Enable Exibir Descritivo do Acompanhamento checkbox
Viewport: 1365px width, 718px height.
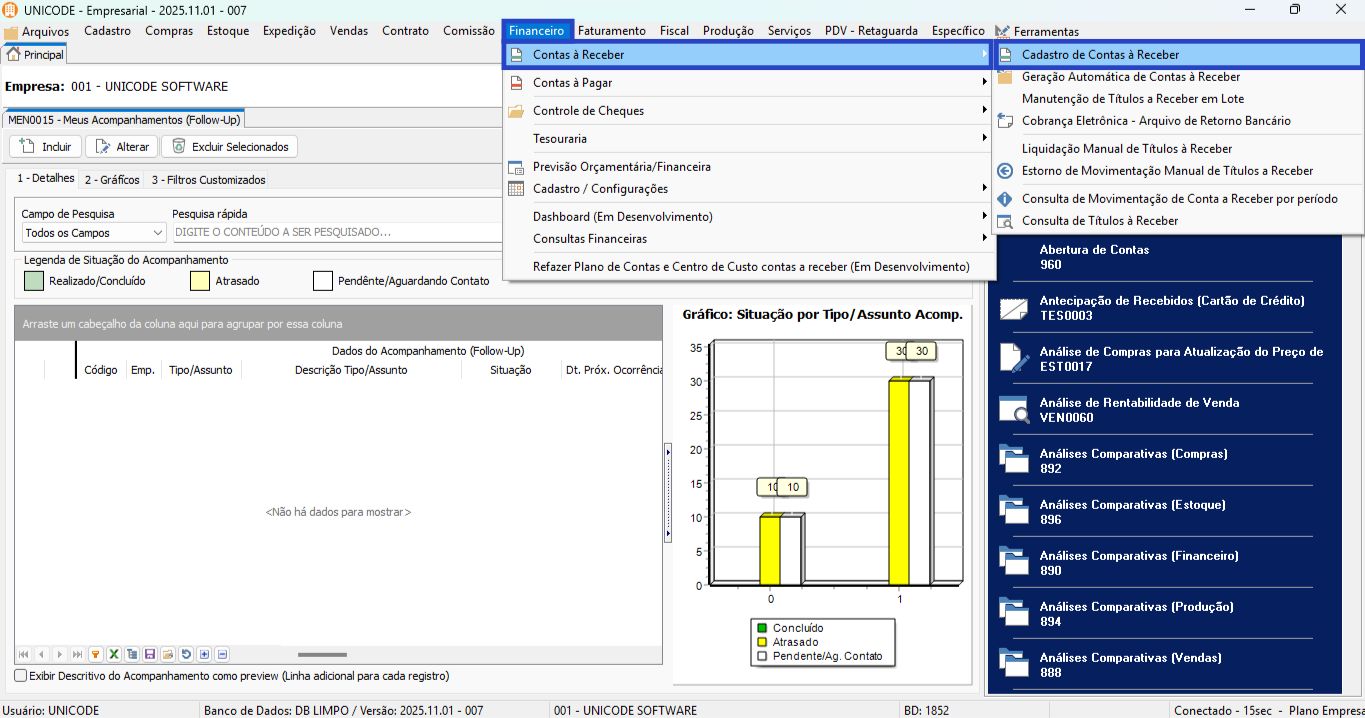[x=21, y=676]
